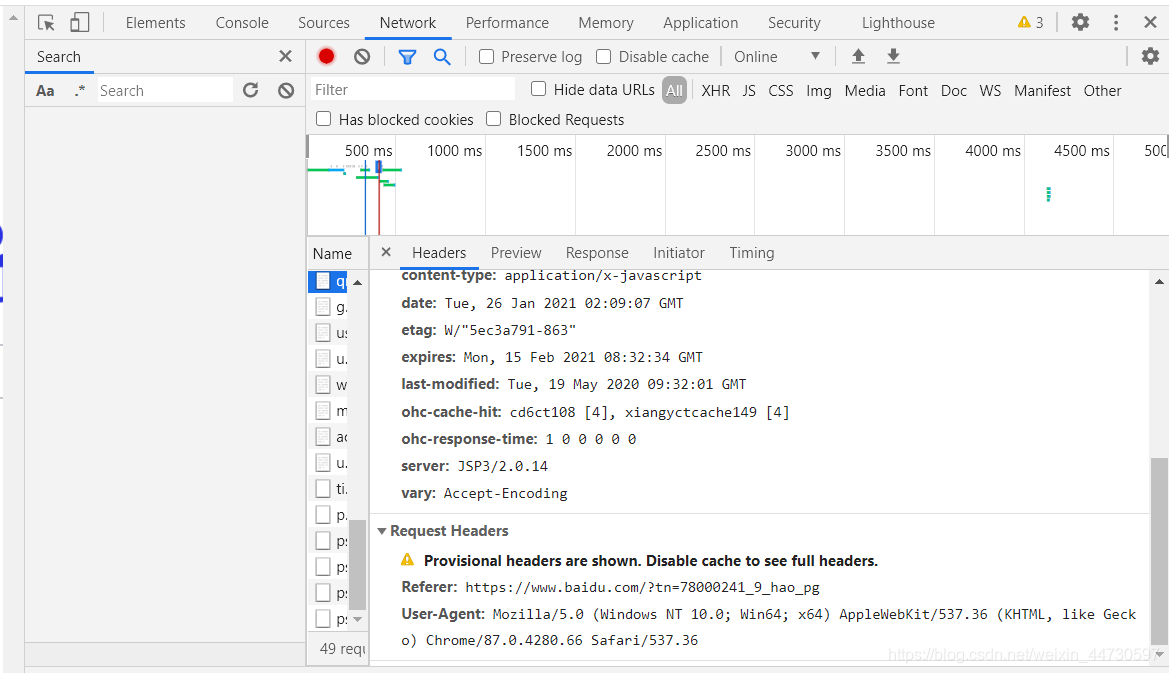Check Has blocked cookies checkbox

tap(324, 119)
